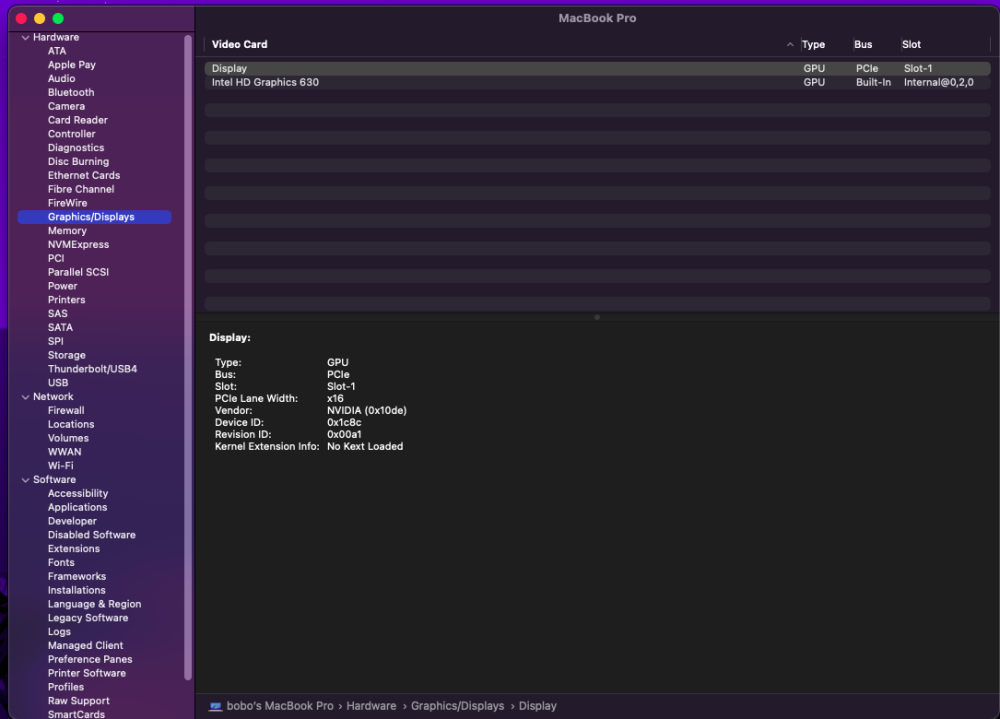Collapse the Software section chevron
The image size is (1000, 719).
(26, 480)
